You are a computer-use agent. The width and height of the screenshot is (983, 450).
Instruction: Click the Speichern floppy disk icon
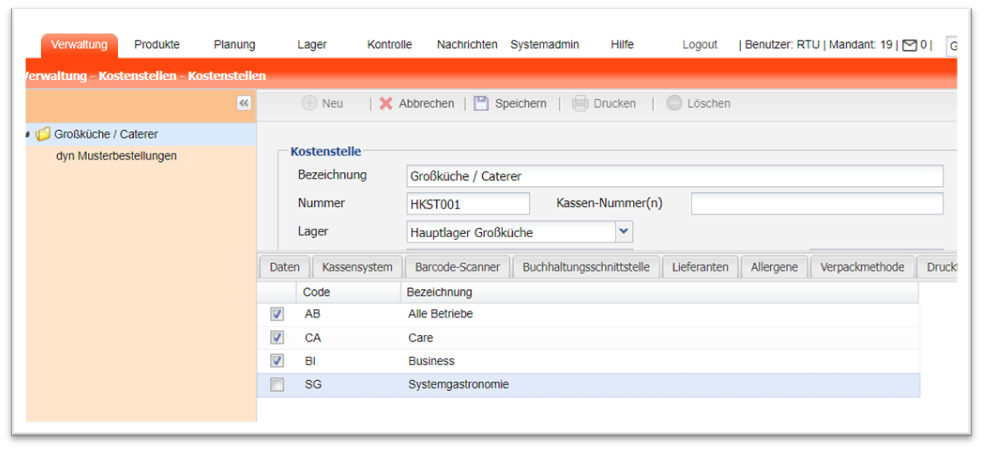click(x=481, y=103)
